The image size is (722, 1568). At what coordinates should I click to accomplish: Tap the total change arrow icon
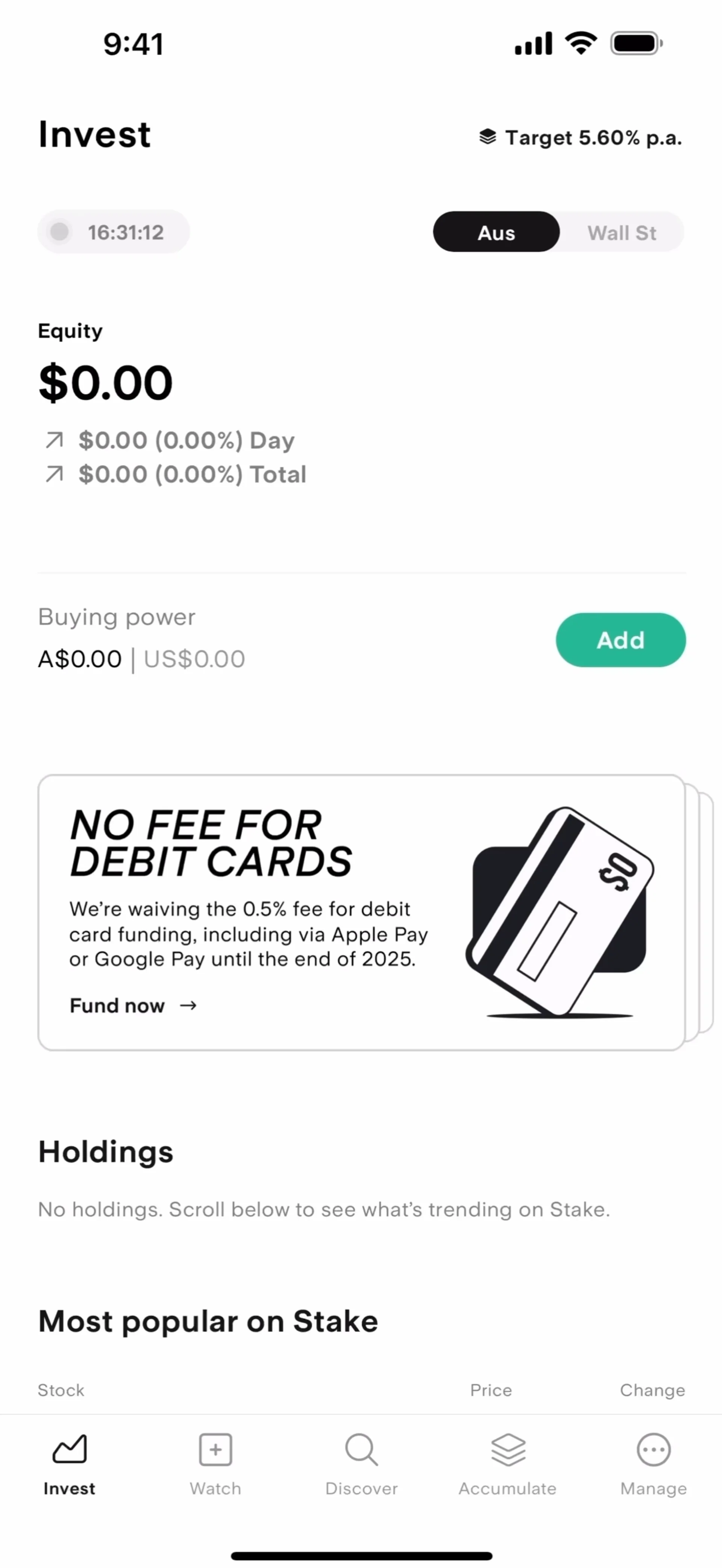point(54,474)
